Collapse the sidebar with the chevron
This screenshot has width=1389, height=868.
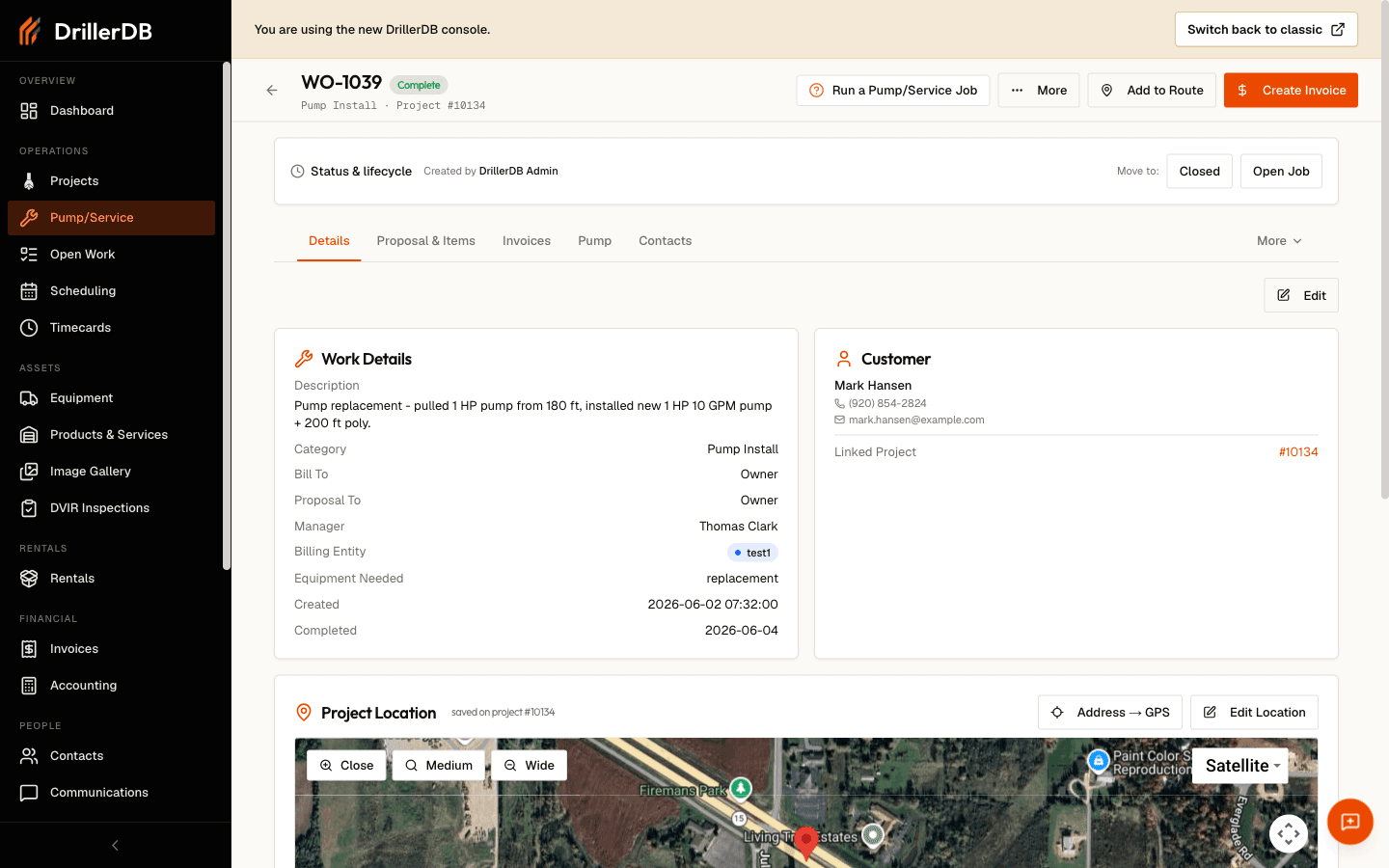point(115,846)
